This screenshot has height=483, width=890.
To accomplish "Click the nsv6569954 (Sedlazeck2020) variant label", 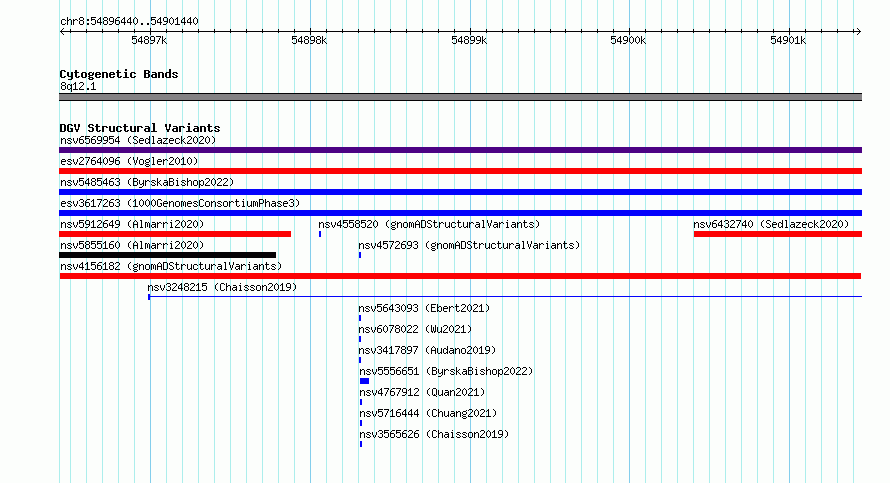I will click(x=138, y=140).
